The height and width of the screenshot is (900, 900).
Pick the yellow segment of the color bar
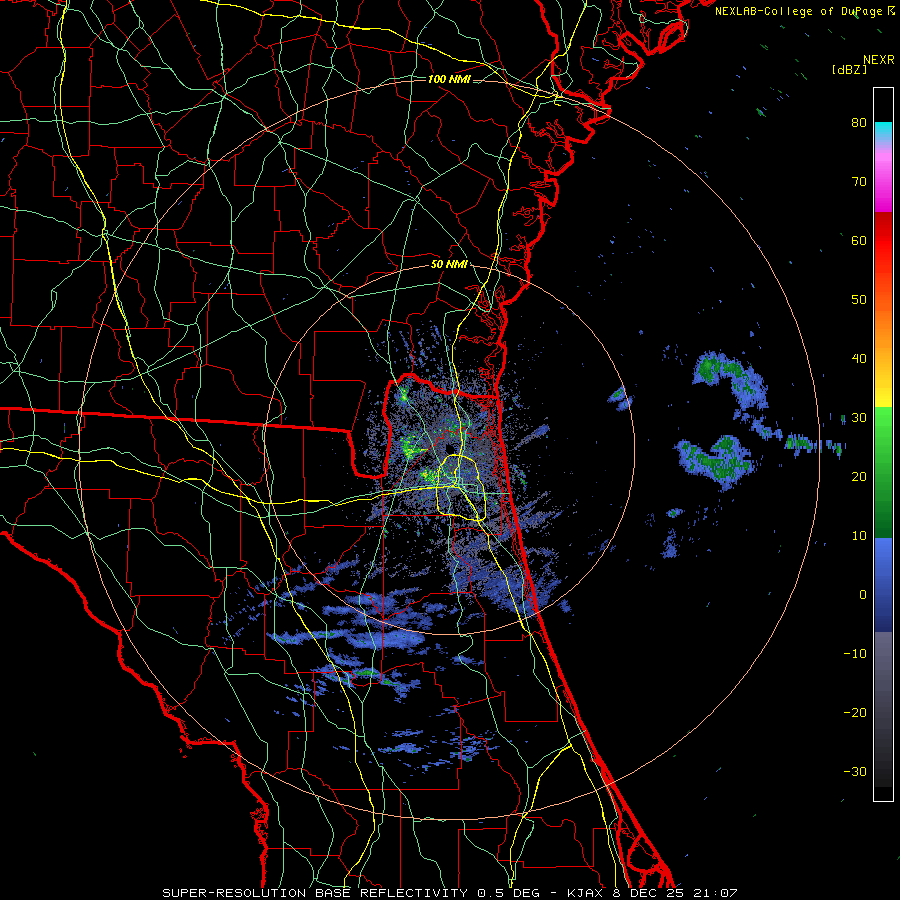coord(883,390)
